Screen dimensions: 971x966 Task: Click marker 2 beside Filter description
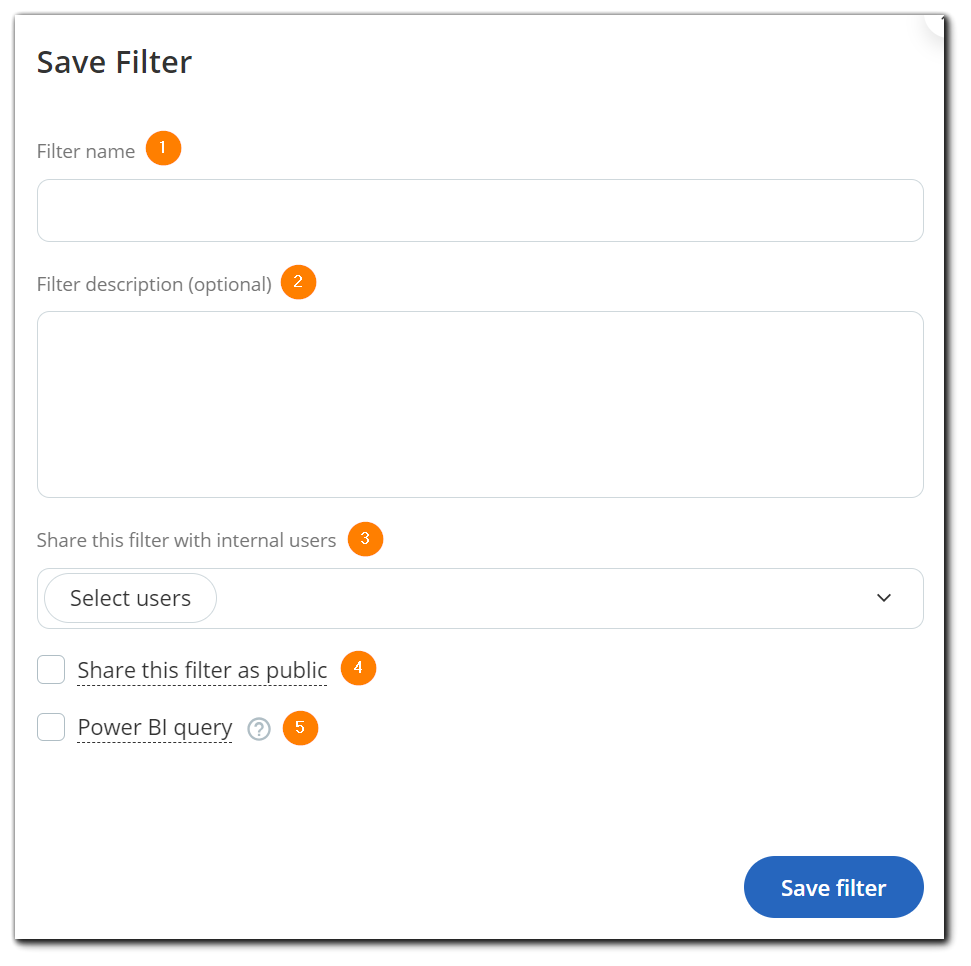click(x=298, y=282)
